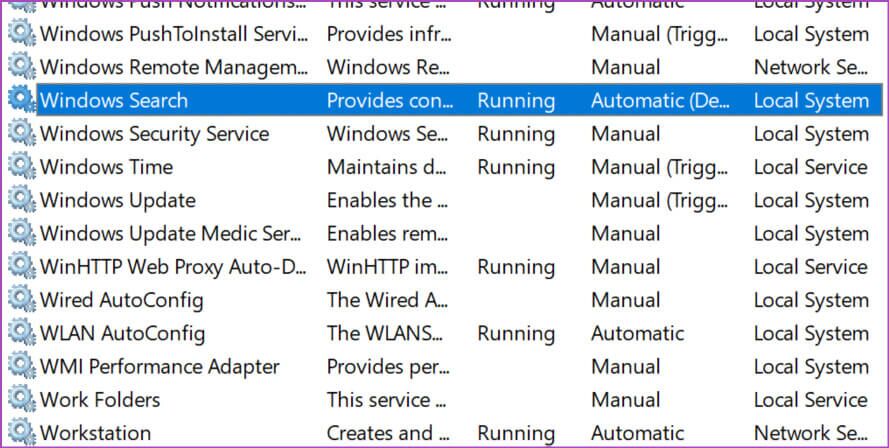Click the Running status of WLAN AutoConfig

(x=516, y=333)
